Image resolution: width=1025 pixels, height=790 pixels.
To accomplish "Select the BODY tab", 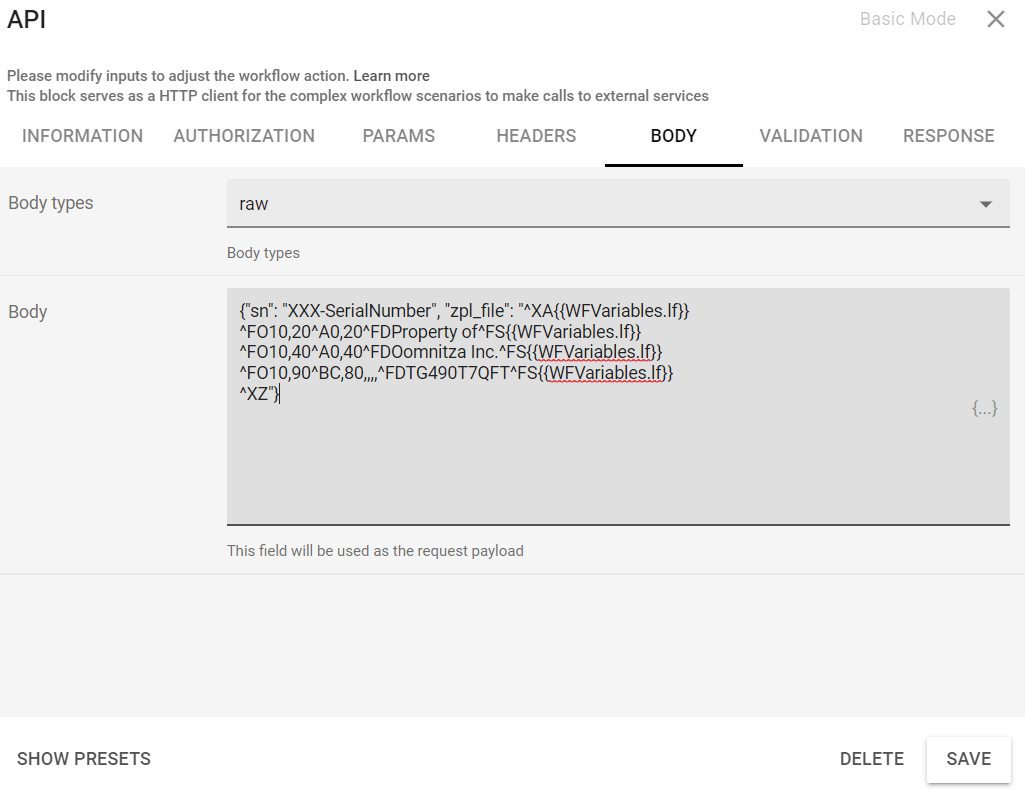I will click(673, 136).
